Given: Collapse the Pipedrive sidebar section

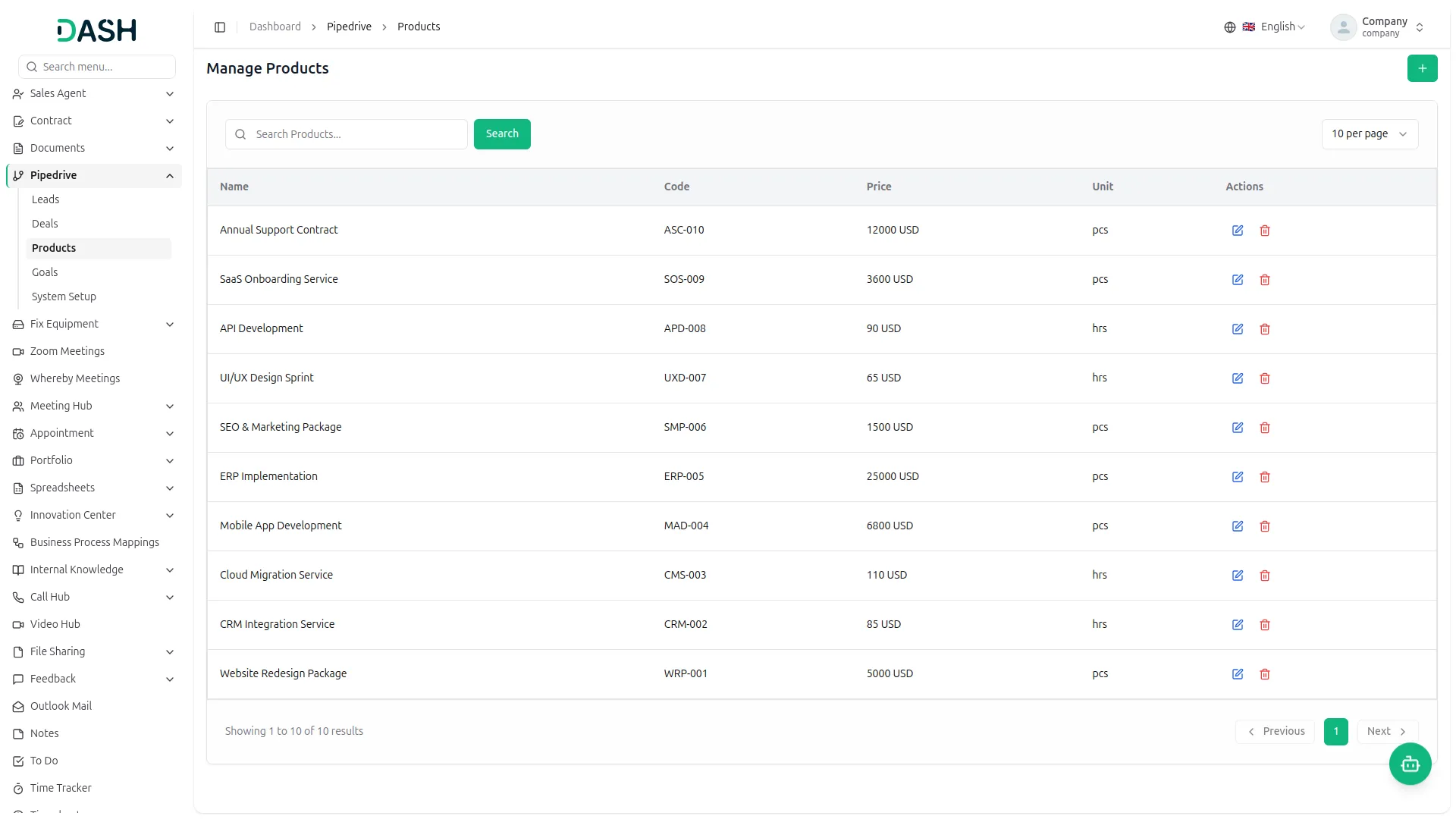Looking at the screenshot, I should 94,175.
